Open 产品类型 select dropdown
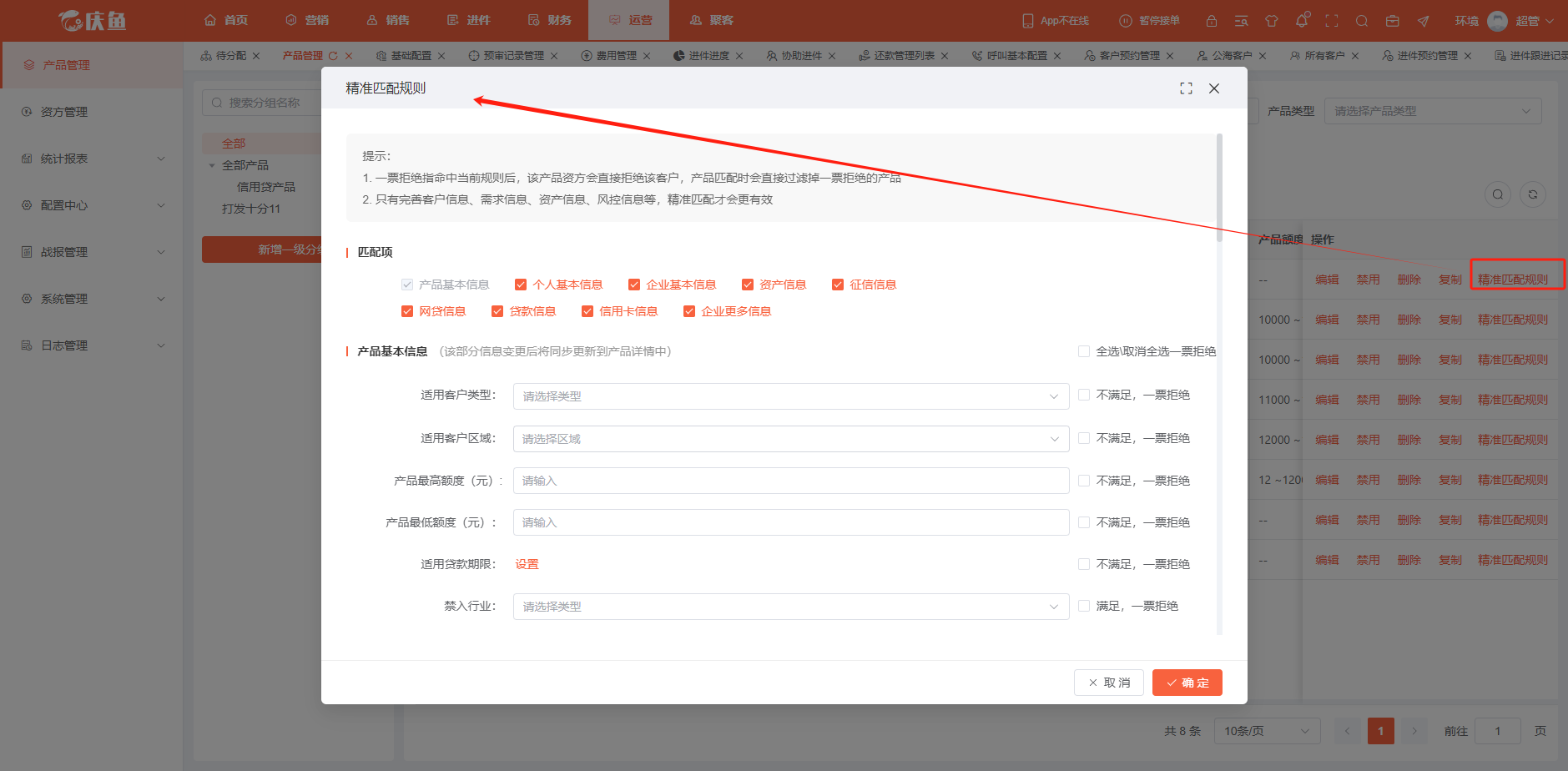The width and height of the screenshot is (1568, 771). tap(1433, 111)
